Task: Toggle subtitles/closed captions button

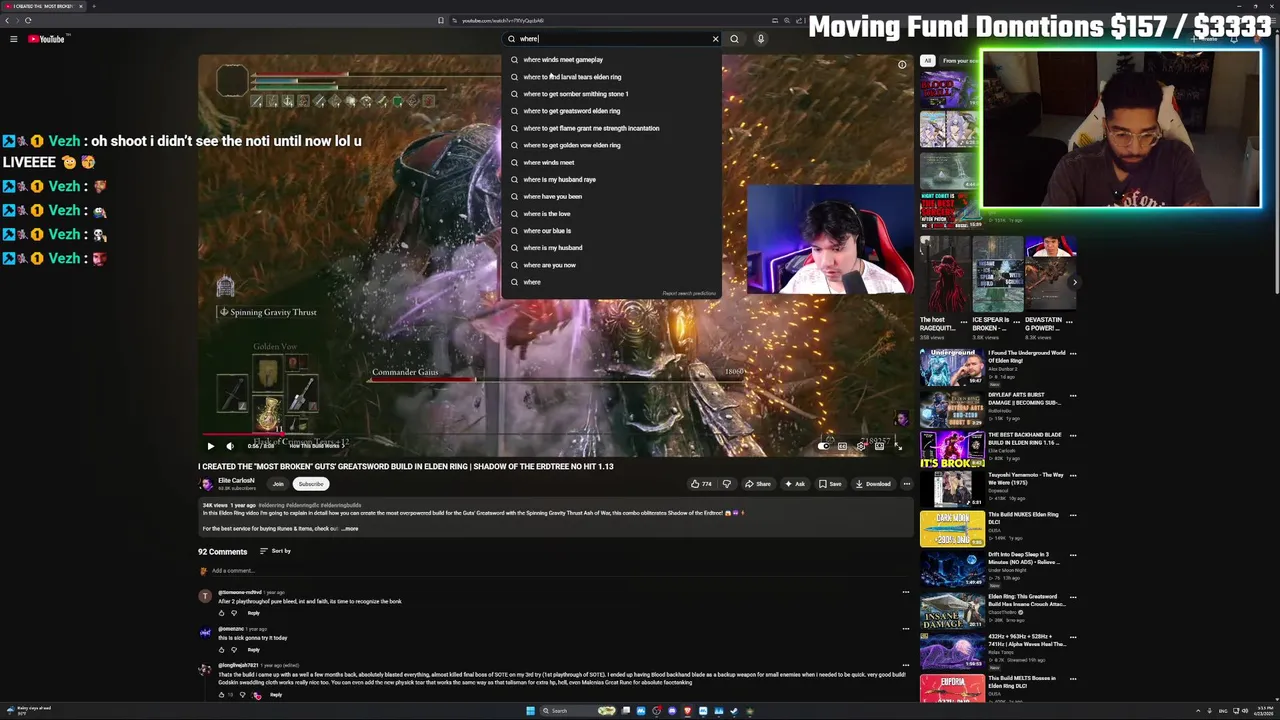Action: (x=842, y=446)
